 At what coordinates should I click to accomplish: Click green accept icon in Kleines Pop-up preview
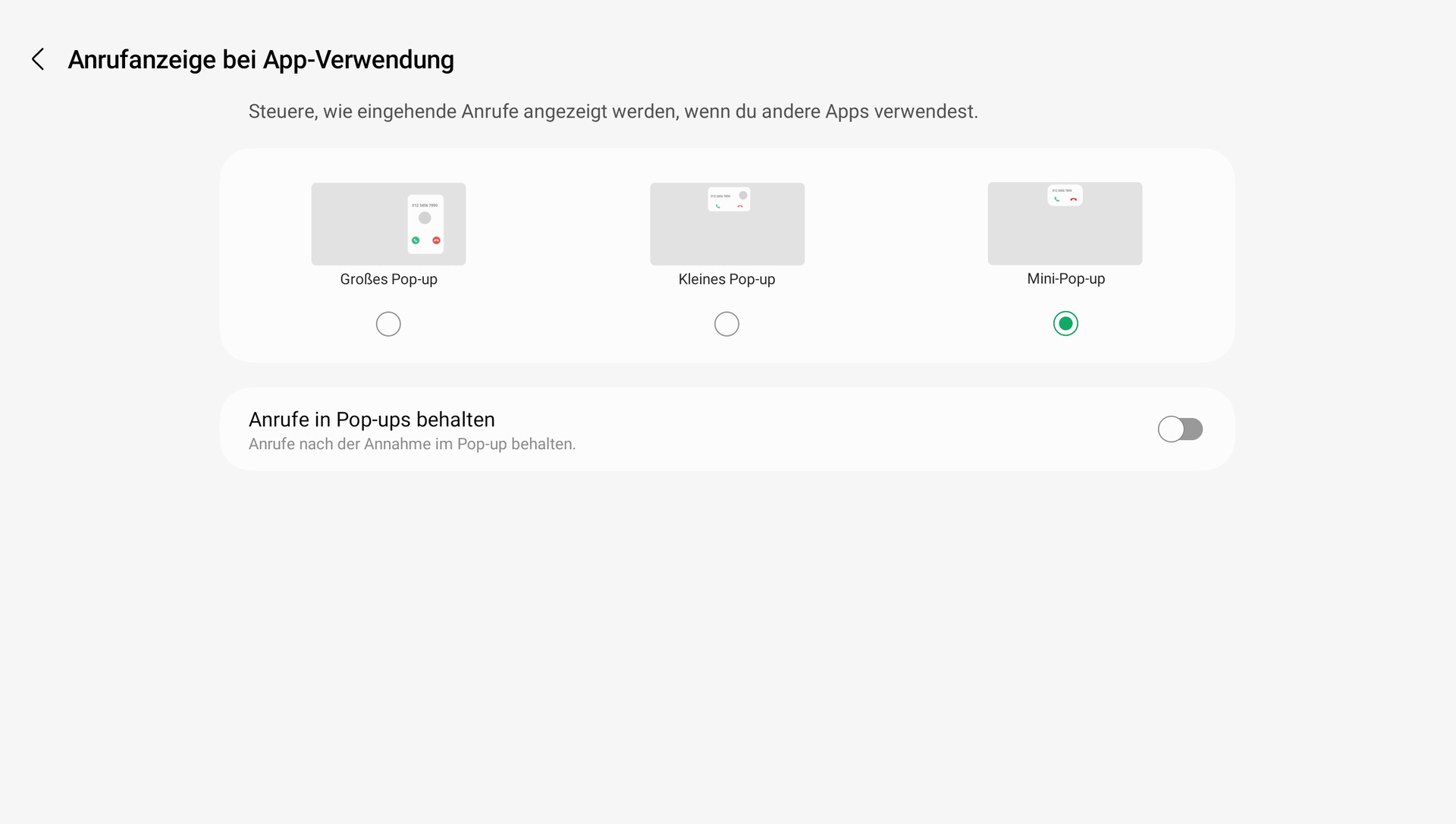click(717, 206)
